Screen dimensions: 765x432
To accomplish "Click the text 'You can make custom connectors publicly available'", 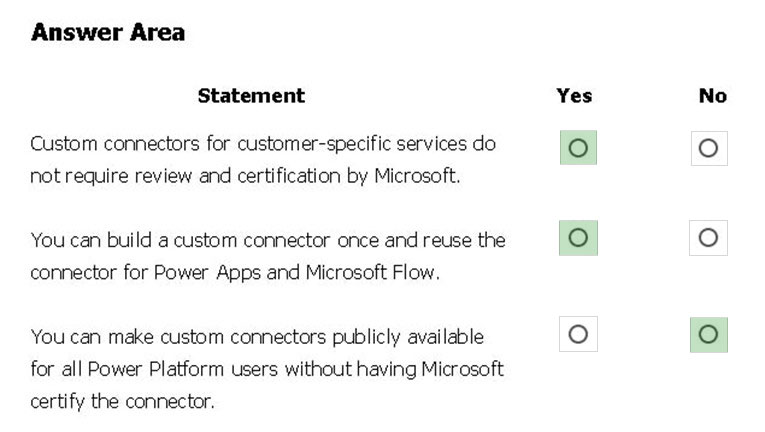I will coord(257,337).
